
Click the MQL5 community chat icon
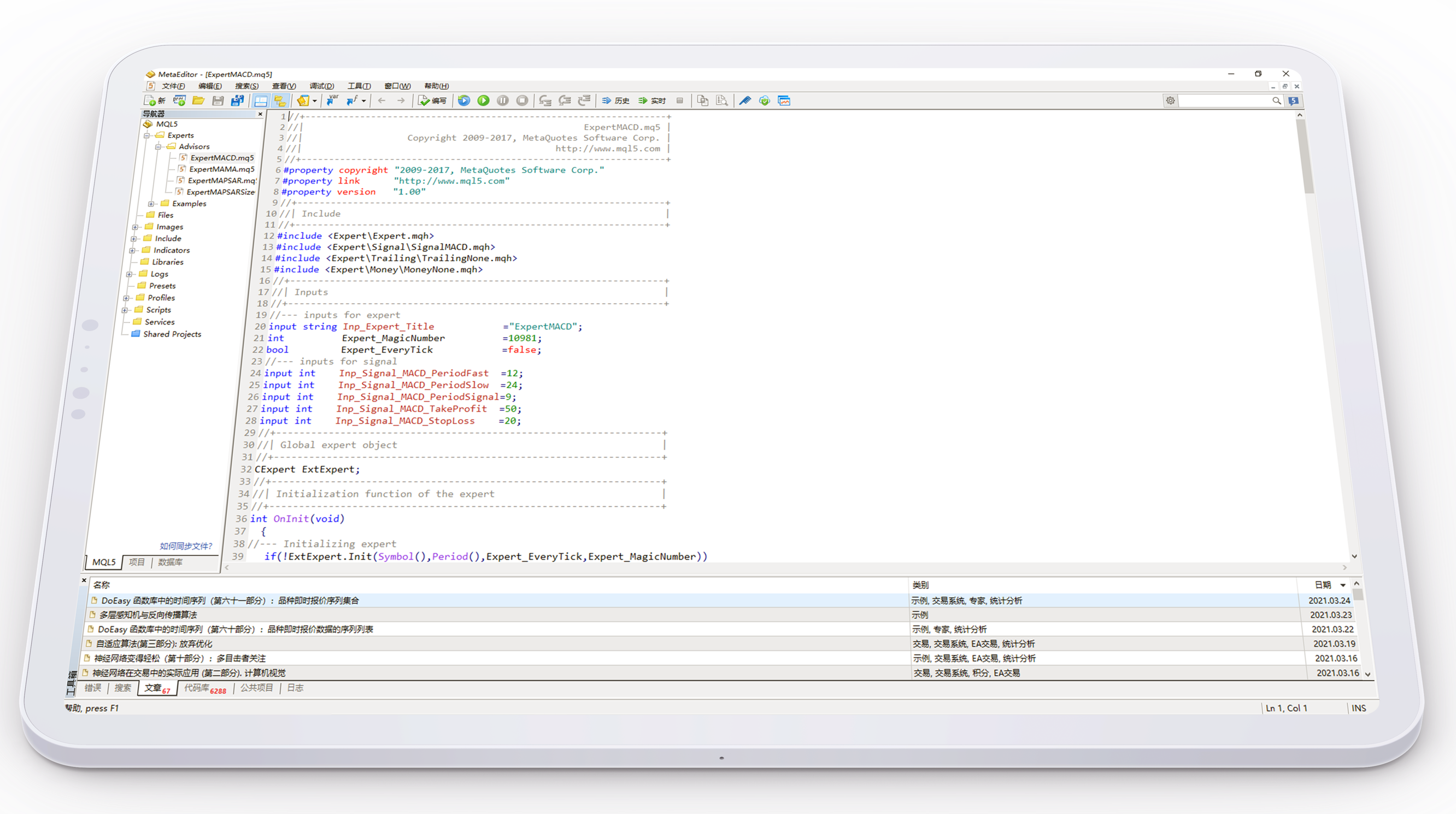[1293, 101]
